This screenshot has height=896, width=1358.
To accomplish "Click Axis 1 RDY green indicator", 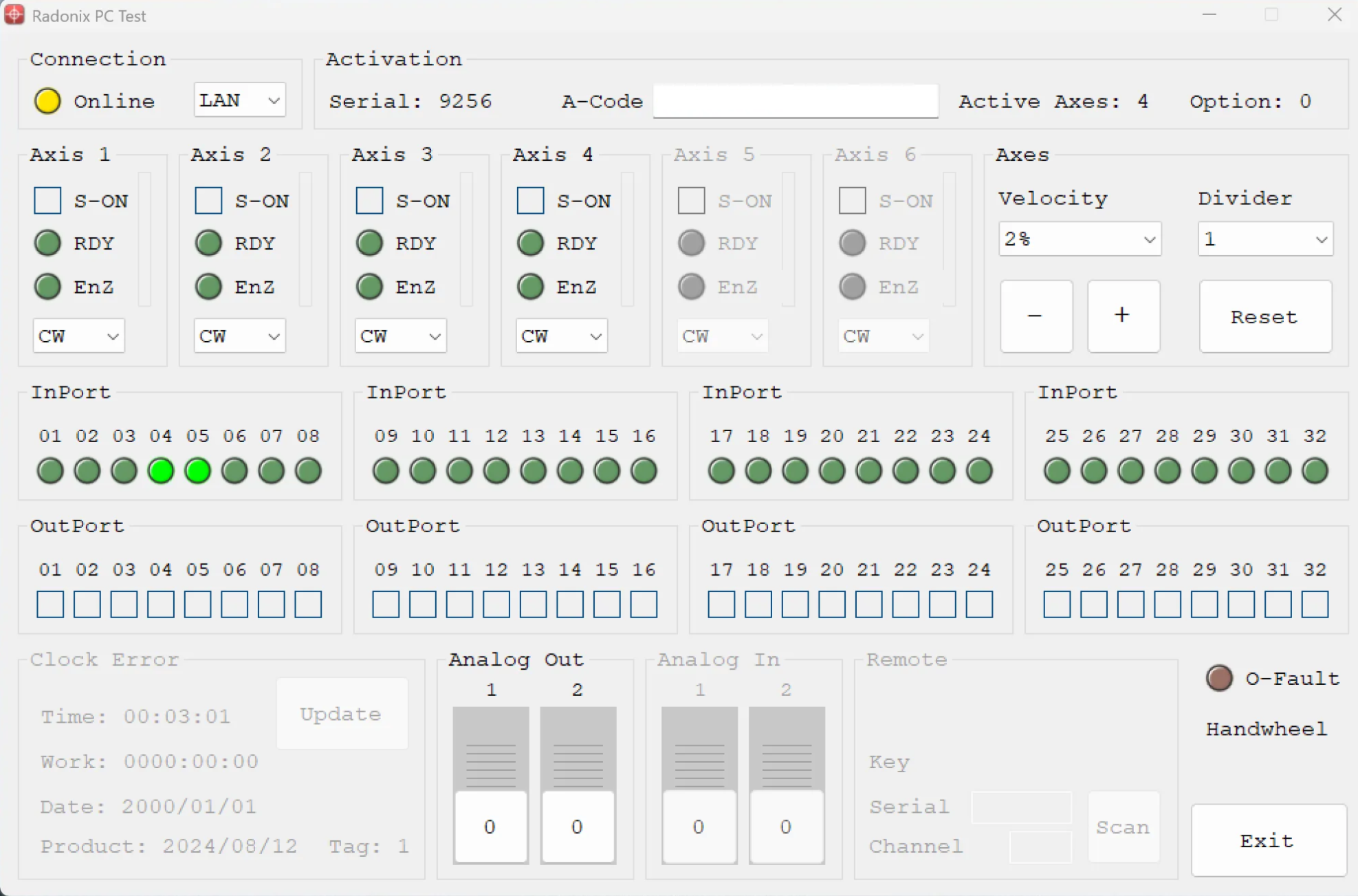I will point(47,243).
